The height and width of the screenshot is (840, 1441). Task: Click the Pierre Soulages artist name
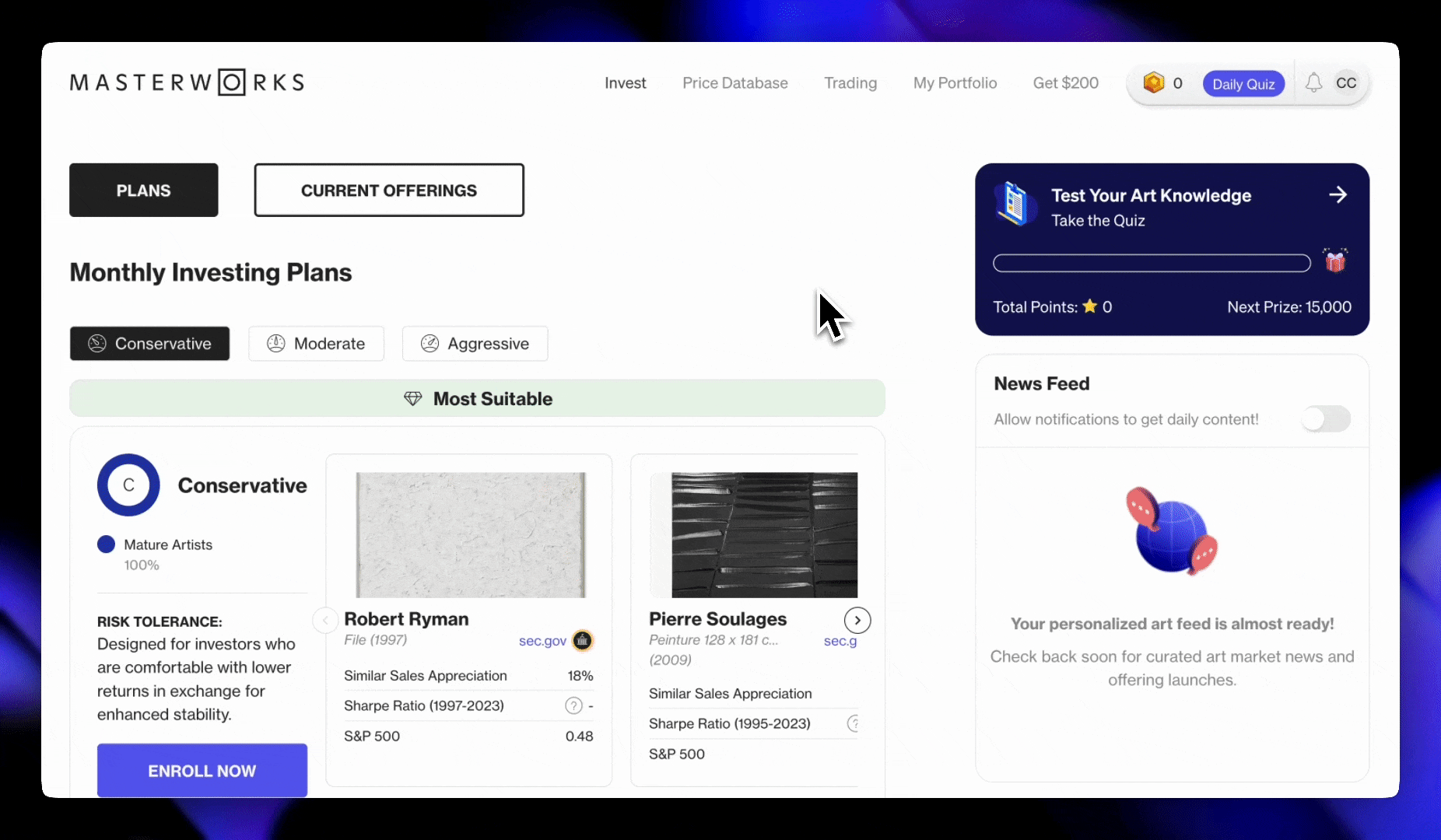coord(717,619)
